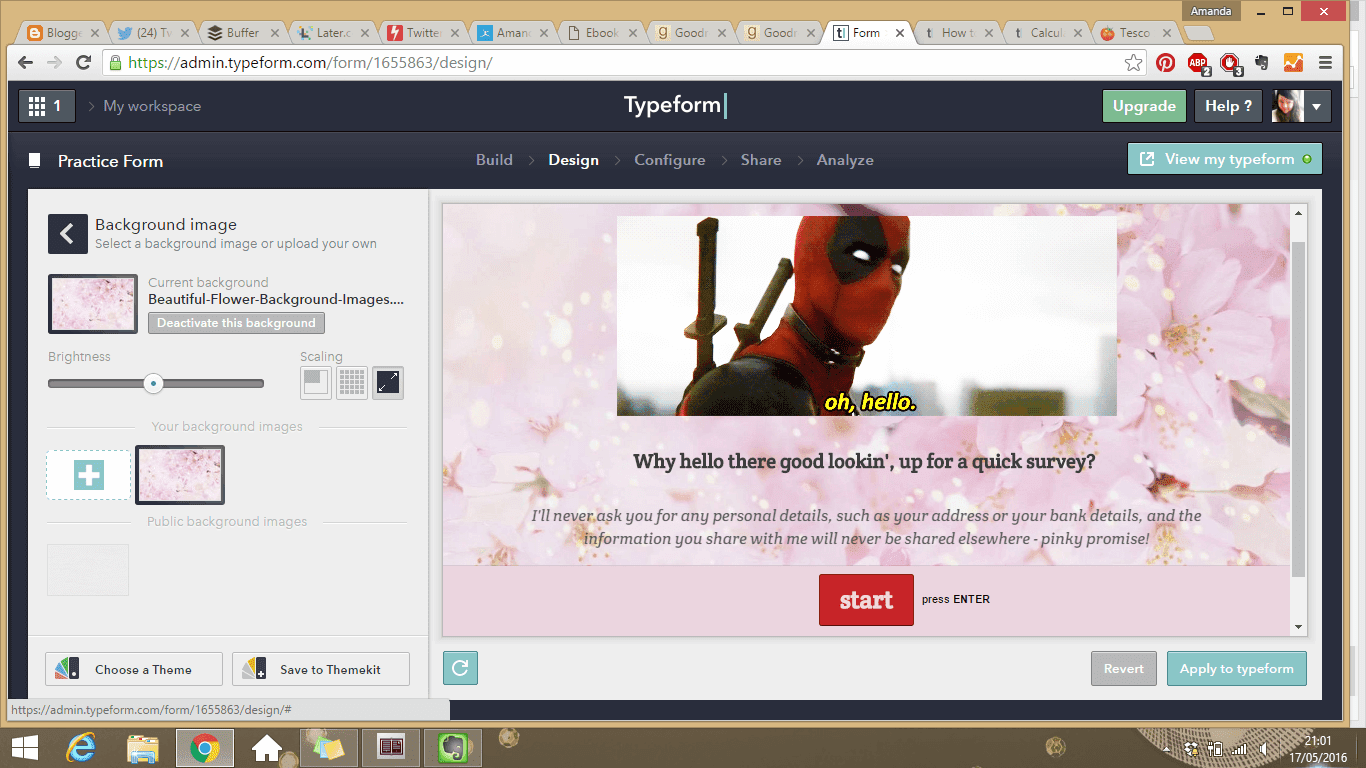The width and height of the screenshot is (1366, 768).
Task: Click the browser address bar URL
Action: point(310,63)
